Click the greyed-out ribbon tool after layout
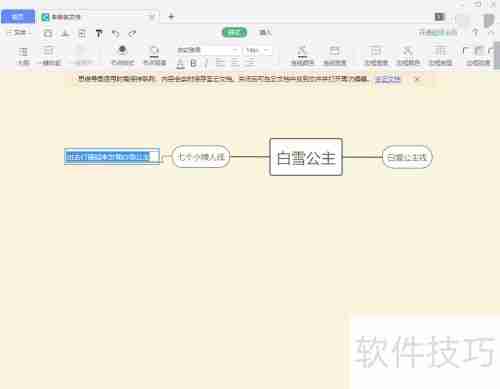The width and height of the screenshot is (500, 389). pos(81,56)
